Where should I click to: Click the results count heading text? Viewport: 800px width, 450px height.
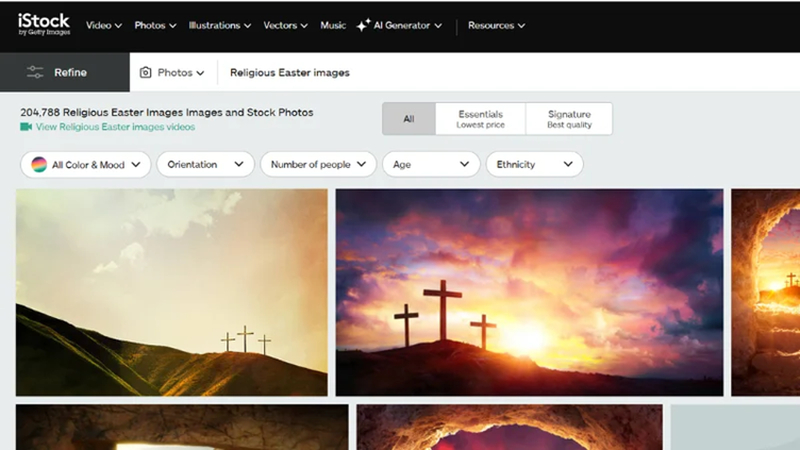(x=167, y=112)
